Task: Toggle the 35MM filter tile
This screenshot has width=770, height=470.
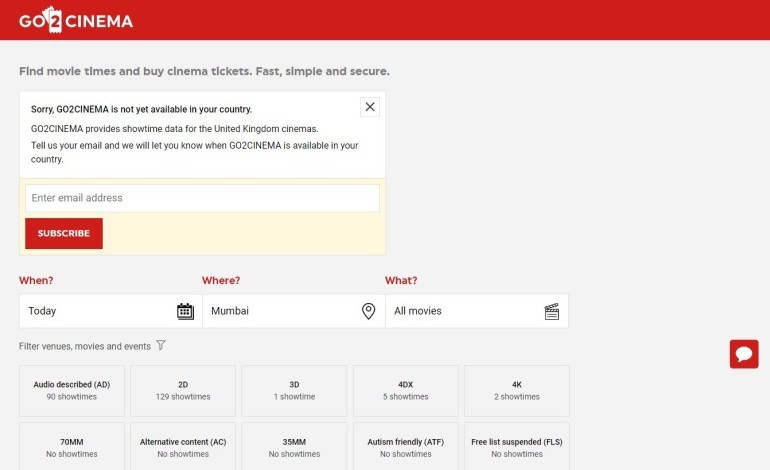Action: (294, 446)
